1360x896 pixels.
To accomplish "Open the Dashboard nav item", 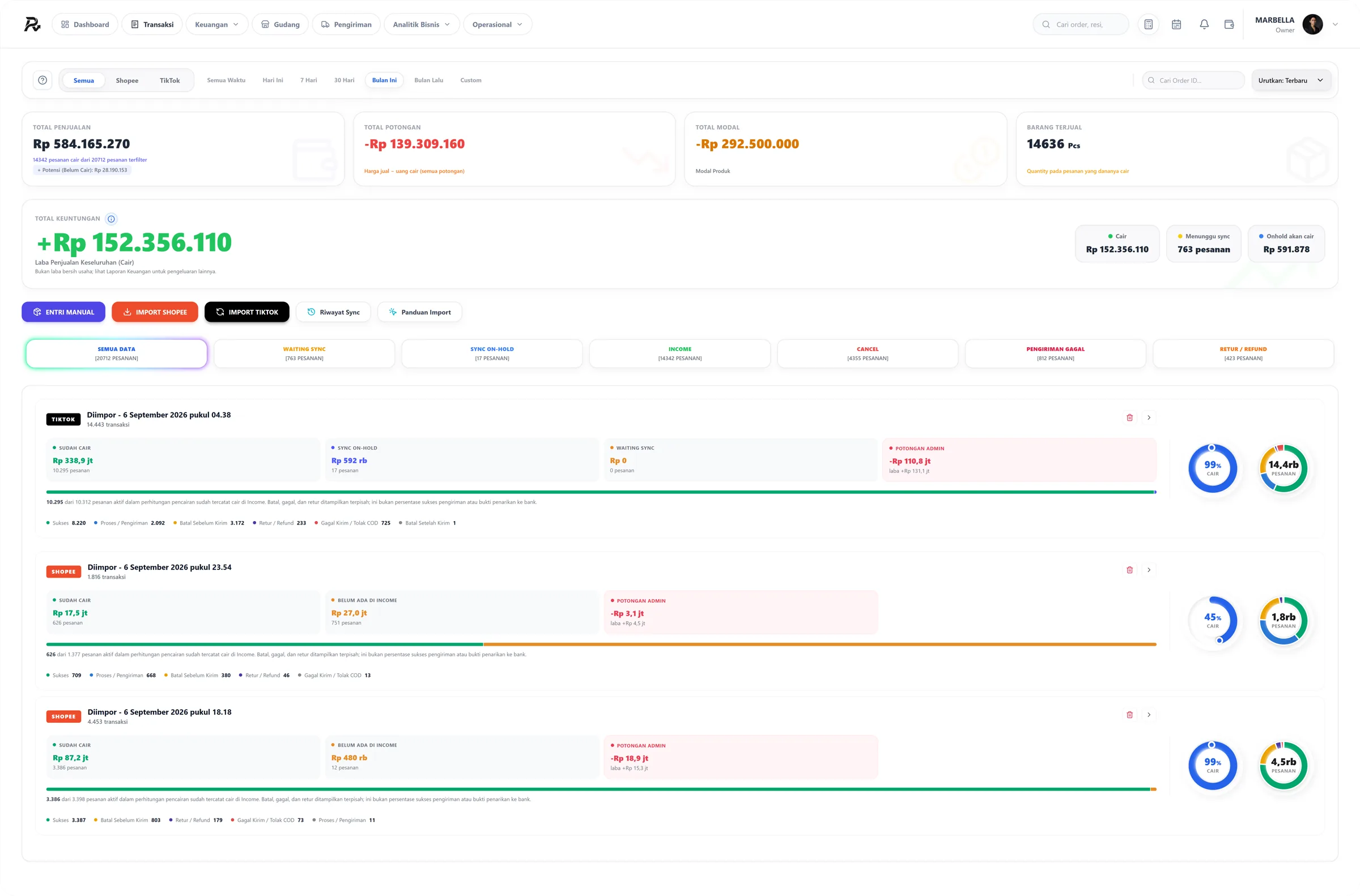I will coord(84,24).
